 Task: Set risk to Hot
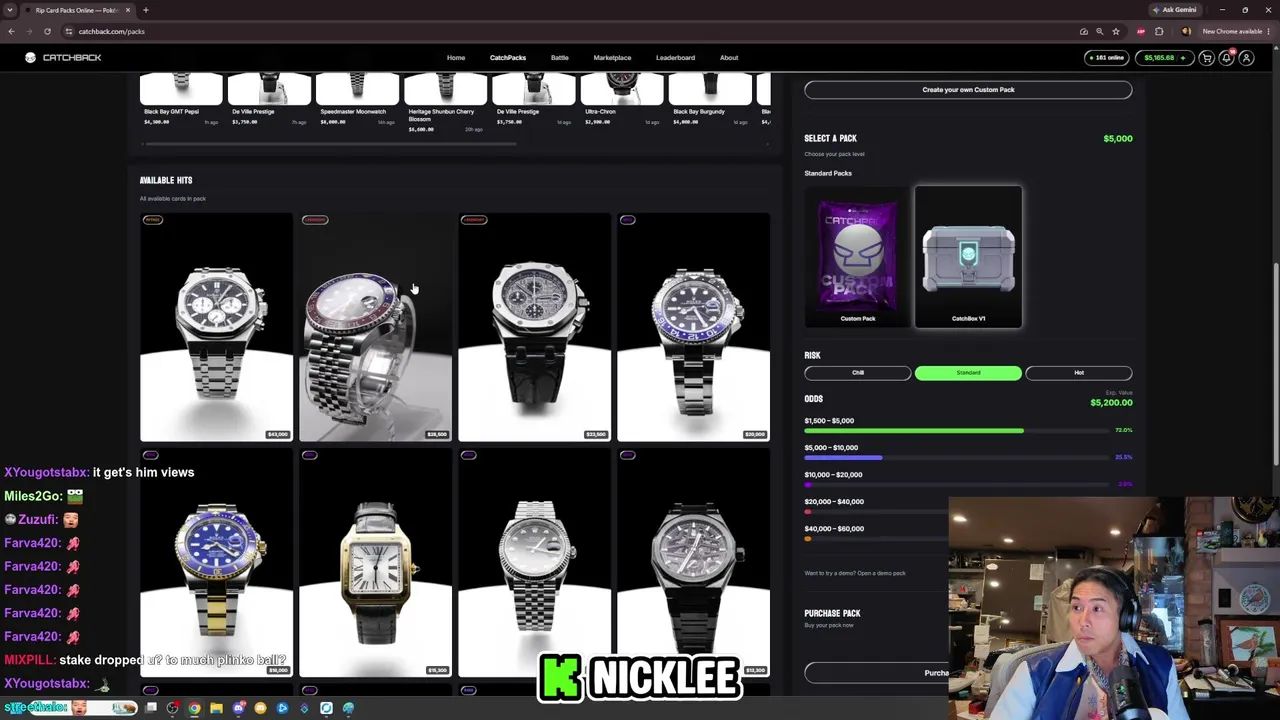click(1079, 373)
